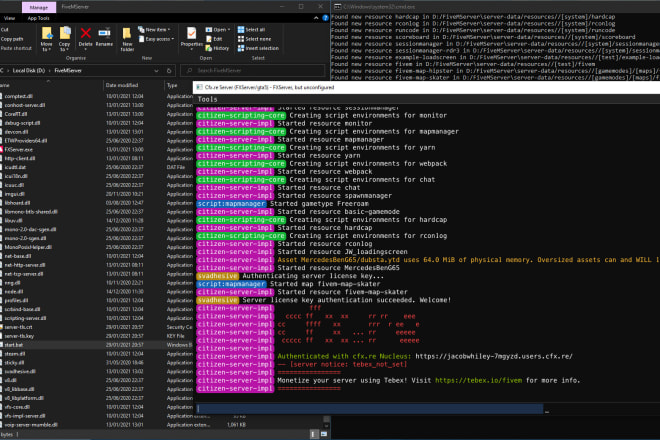Open the Tools menu in FXServer window

click(208, 99)
